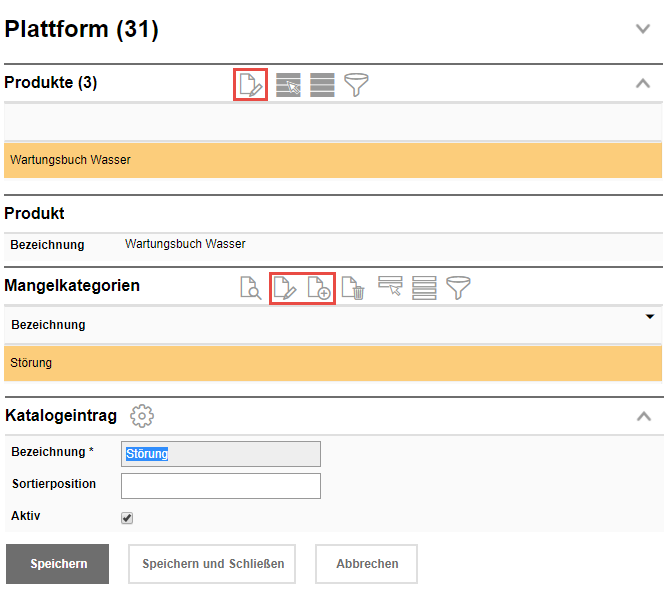Screen dimensions: 668x590
Task: Click view details magnifier in Mangelkategorien
Action: [x=250, y=288]
